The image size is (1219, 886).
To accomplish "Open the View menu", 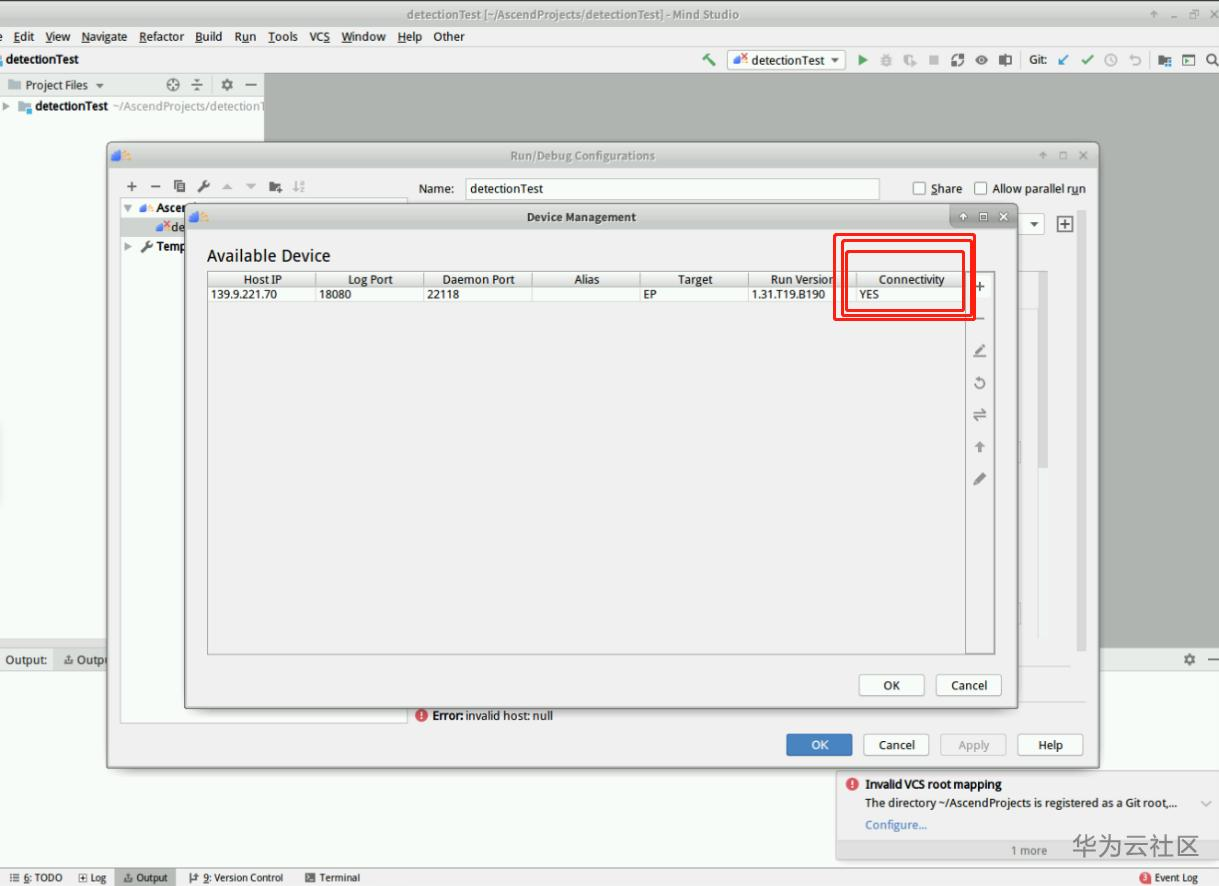I will pos(58,37).
